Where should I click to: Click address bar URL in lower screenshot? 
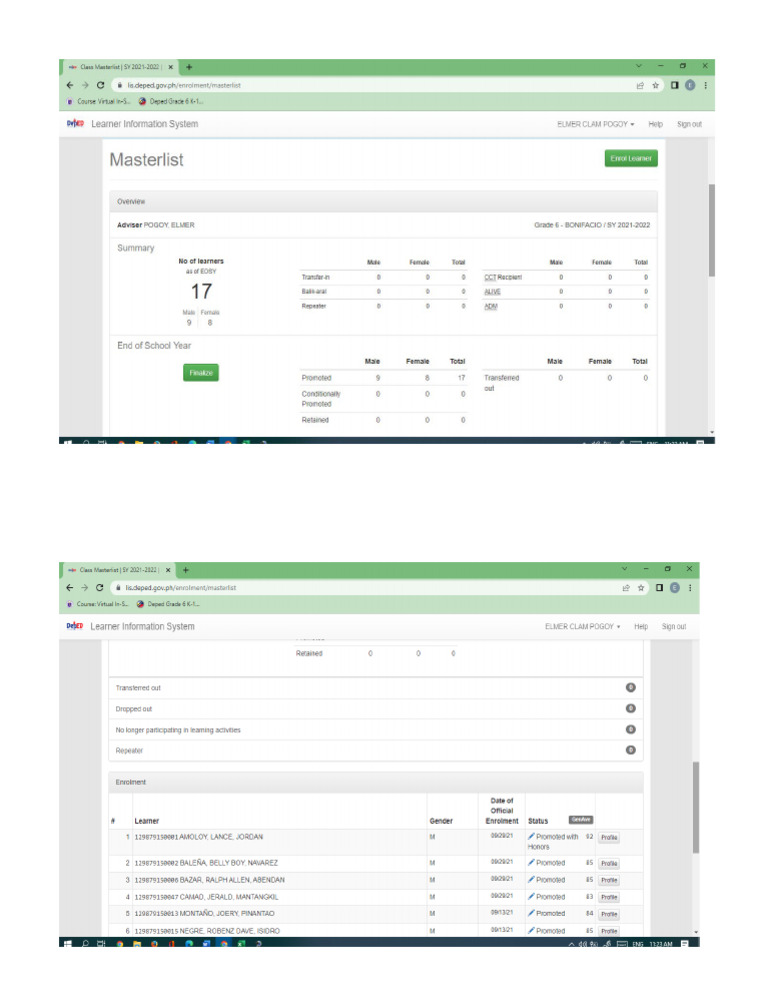[x=181, y=588]
